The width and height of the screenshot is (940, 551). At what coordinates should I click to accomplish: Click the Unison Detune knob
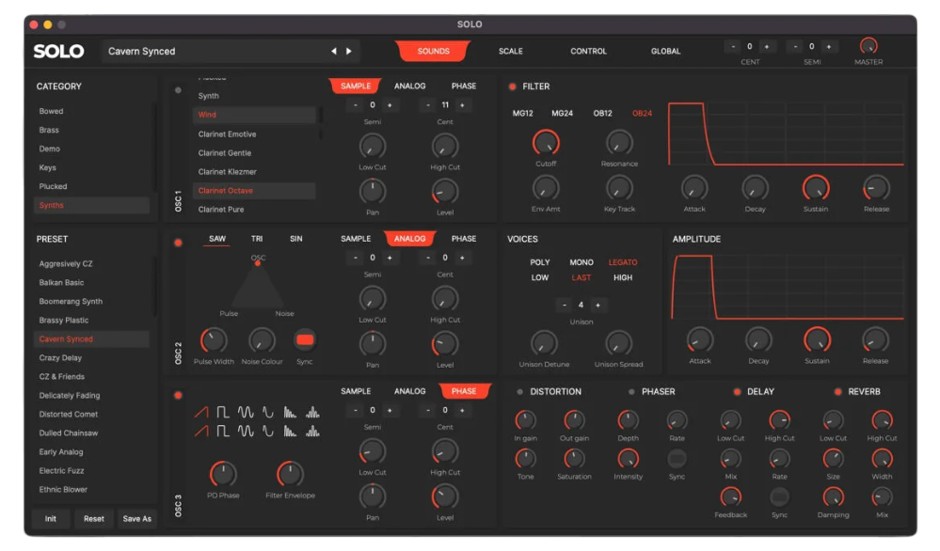point(544,344)
